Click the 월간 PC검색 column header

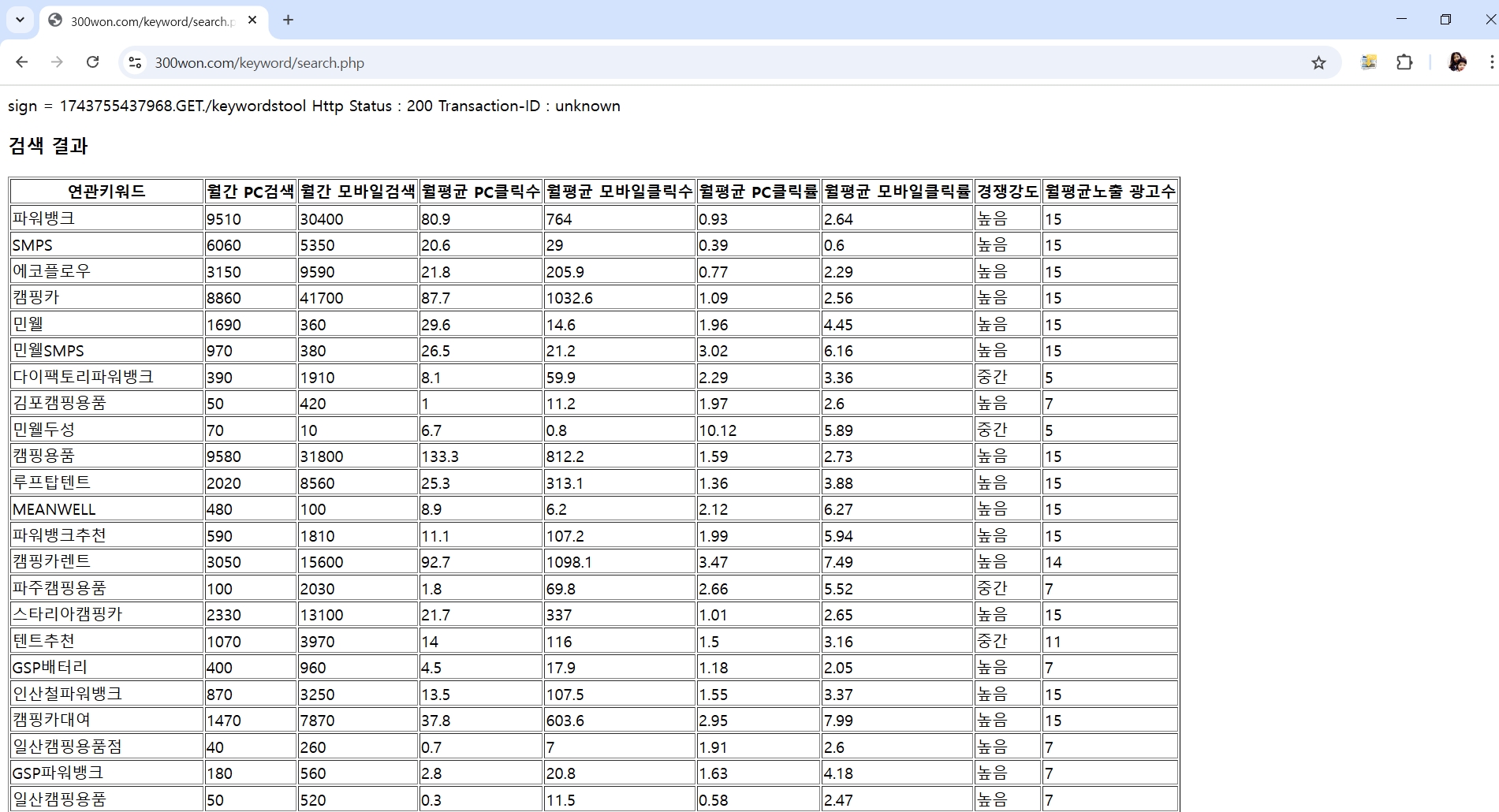pyautogui.click(x=250, y=192)
